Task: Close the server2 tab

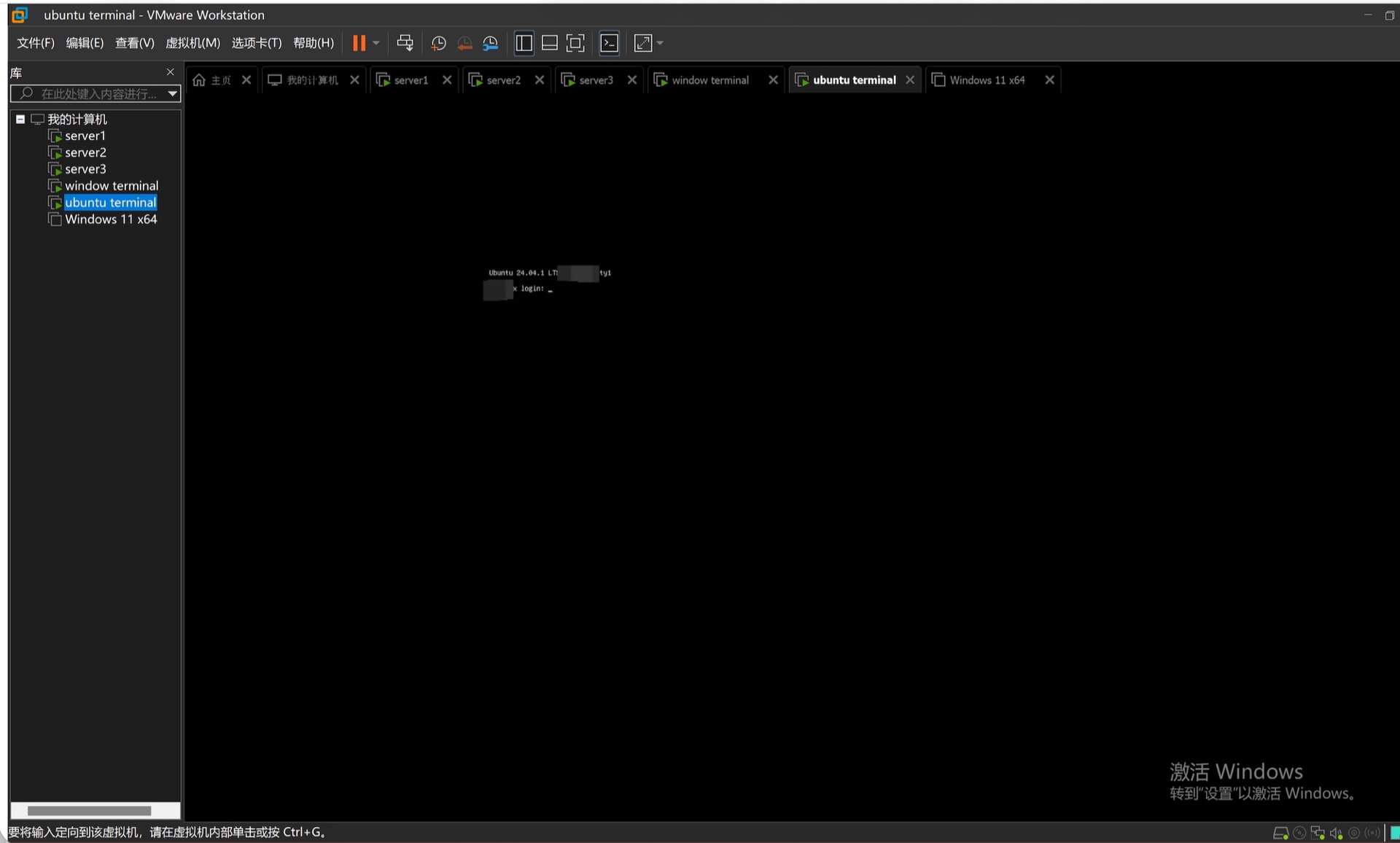Action: [540, 80]
